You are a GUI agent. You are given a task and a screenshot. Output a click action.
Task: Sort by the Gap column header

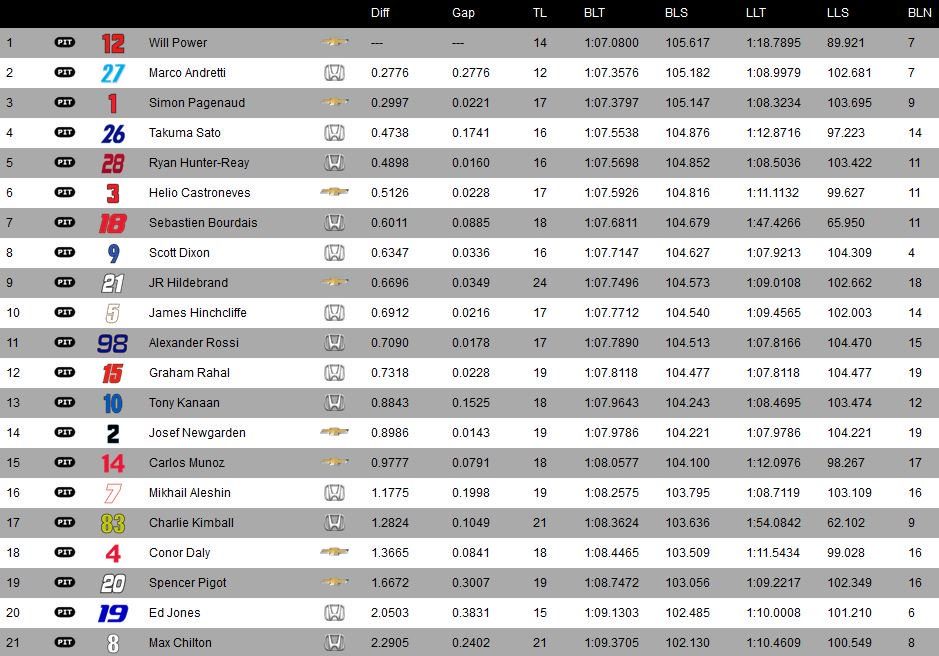click(x=463, y=13)
